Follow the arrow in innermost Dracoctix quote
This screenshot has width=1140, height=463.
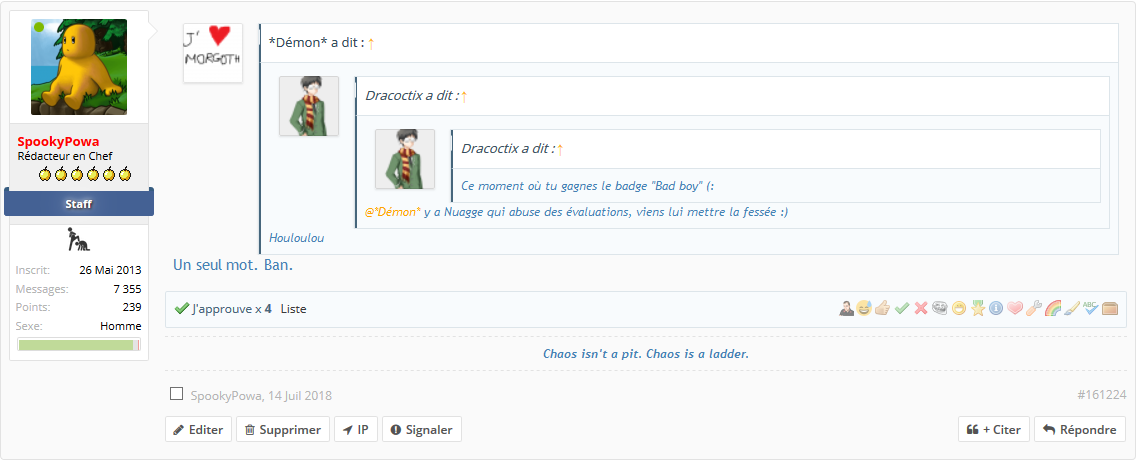(x=560, y=149)
